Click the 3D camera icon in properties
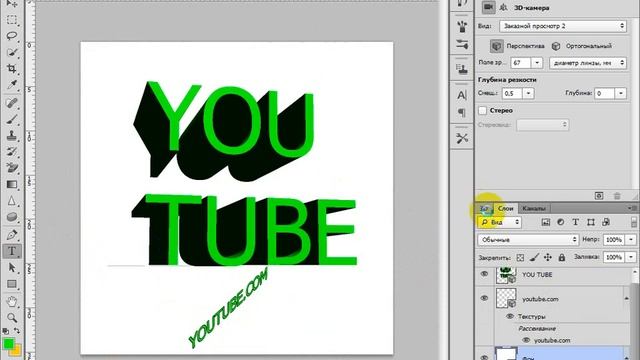Screen dimensions: 640x360 click(488, 7)
